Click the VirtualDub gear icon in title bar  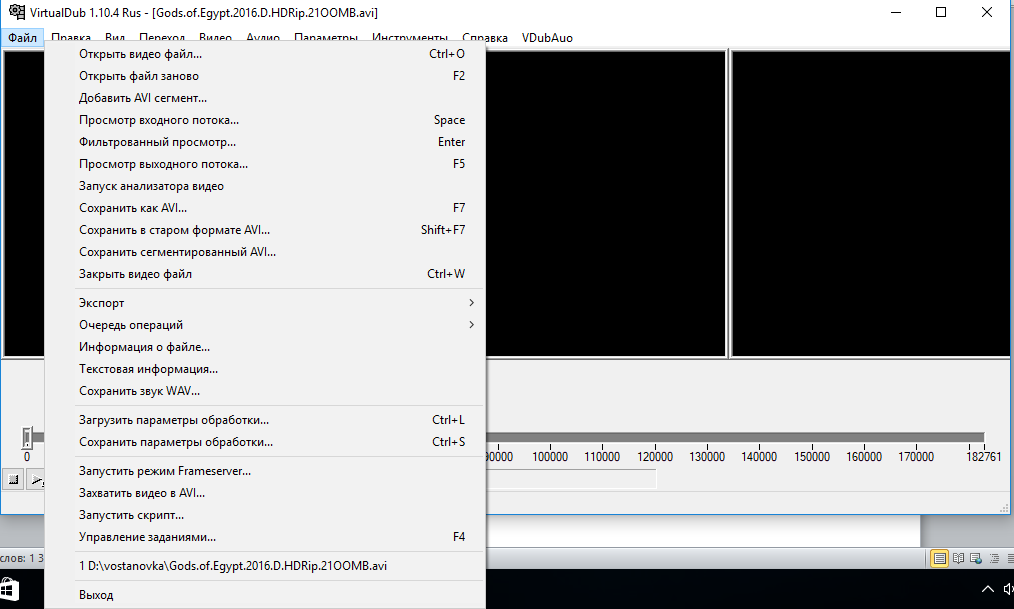pyautogui.click(x=17, y=12)
